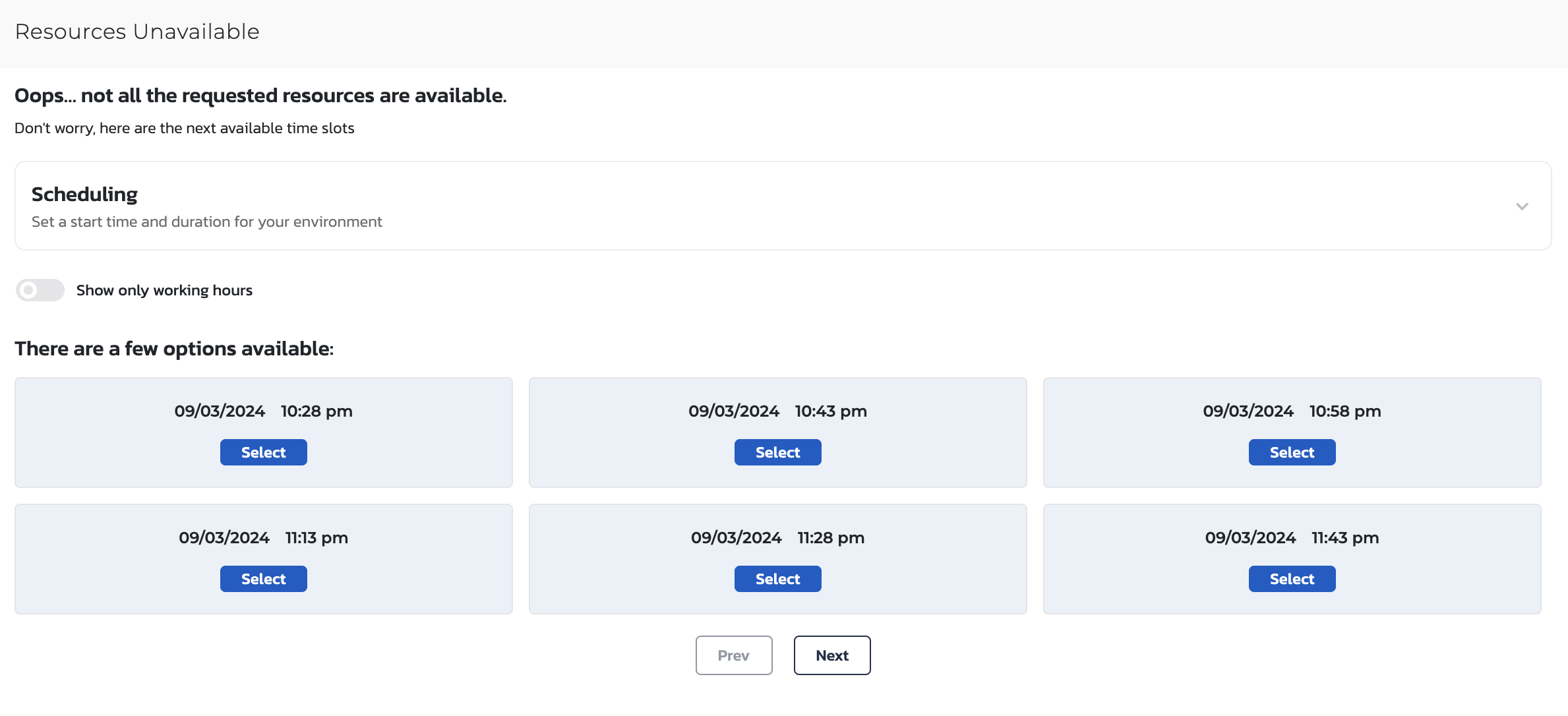Screen dimensions: 1568x716
Task: Toggle Show only working hours switch
Action: point(40,290)
